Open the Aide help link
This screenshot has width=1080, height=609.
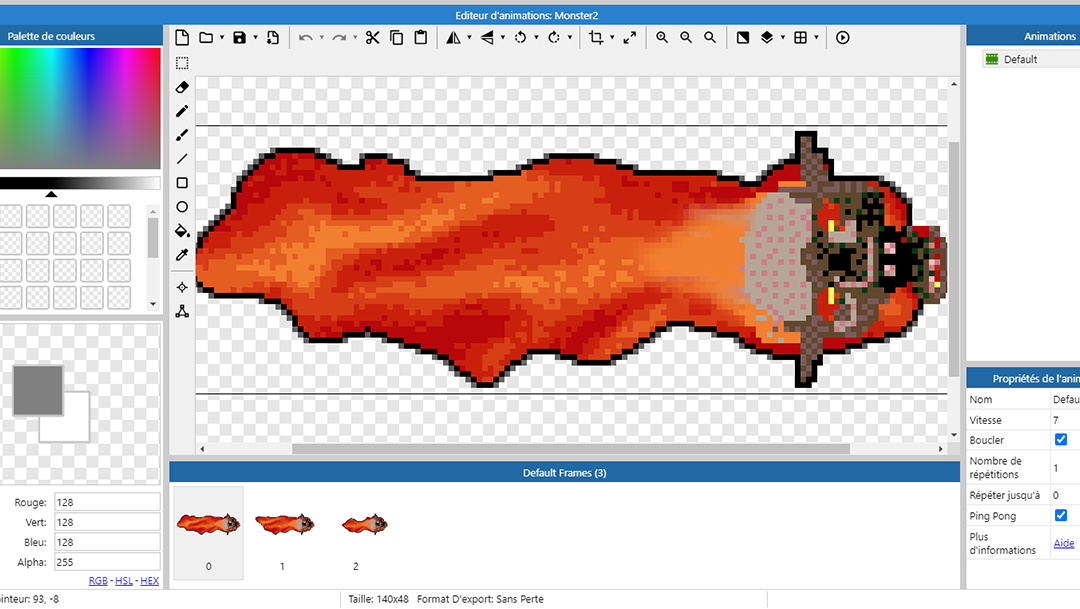click(1063, 543)
